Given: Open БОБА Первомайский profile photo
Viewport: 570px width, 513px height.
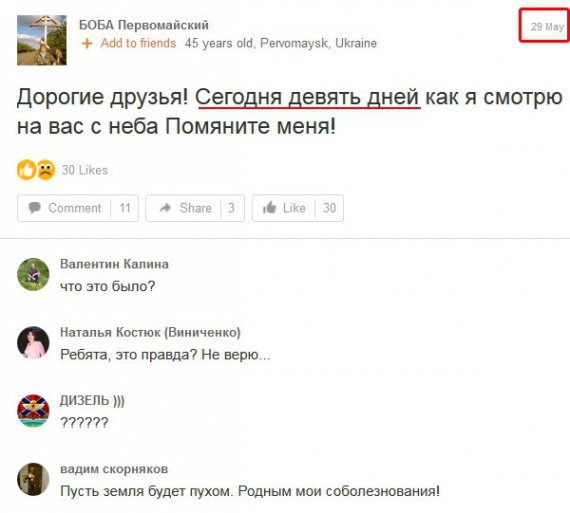Looking at the screenshot, I should (42, 40).
